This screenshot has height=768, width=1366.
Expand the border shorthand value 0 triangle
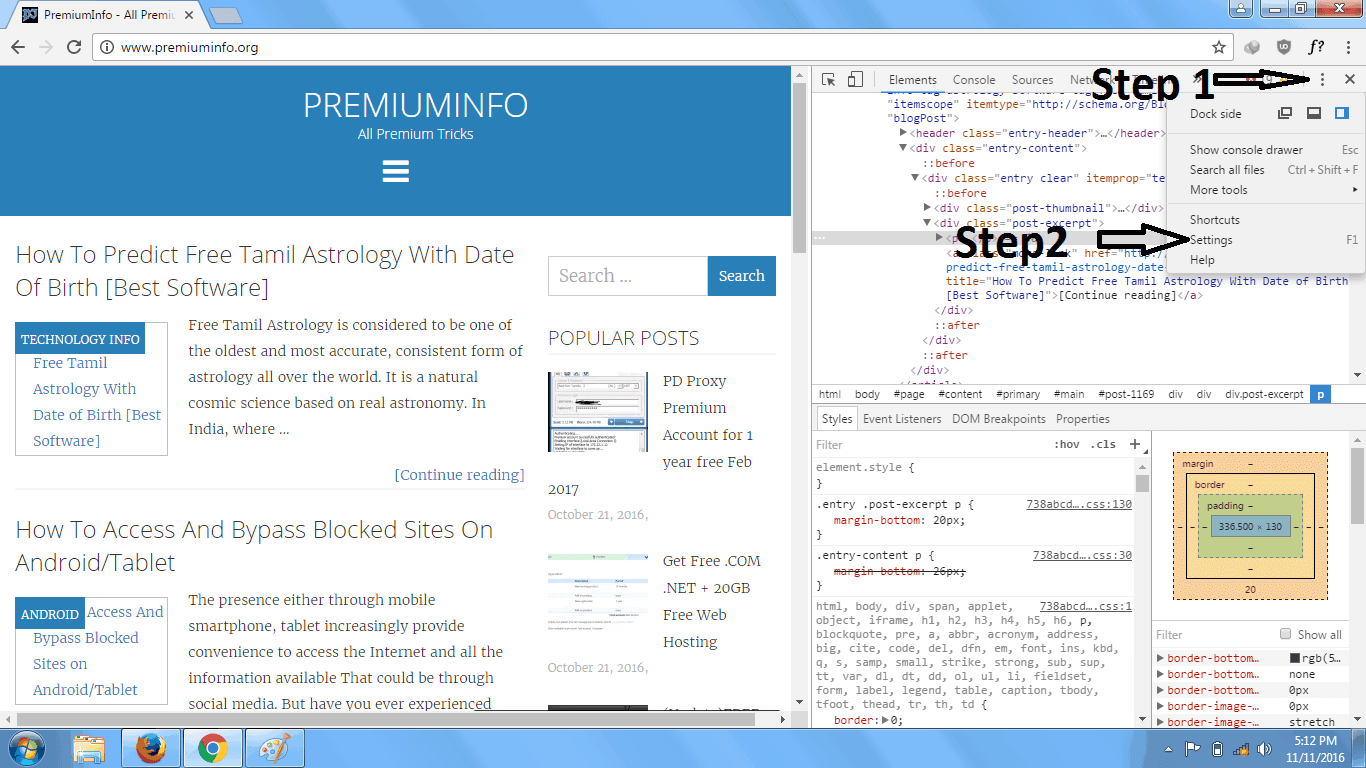pos(884,720)
